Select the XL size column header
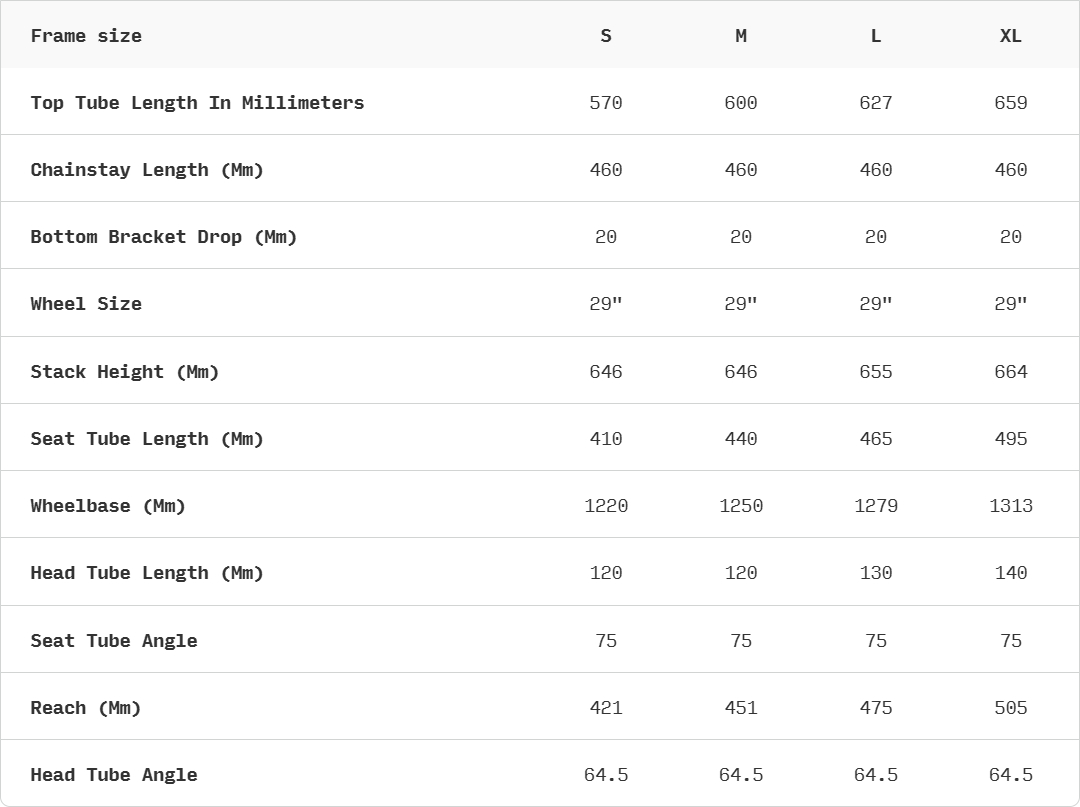This screenshot has width=1080, height=807. tap(1010, 36)
